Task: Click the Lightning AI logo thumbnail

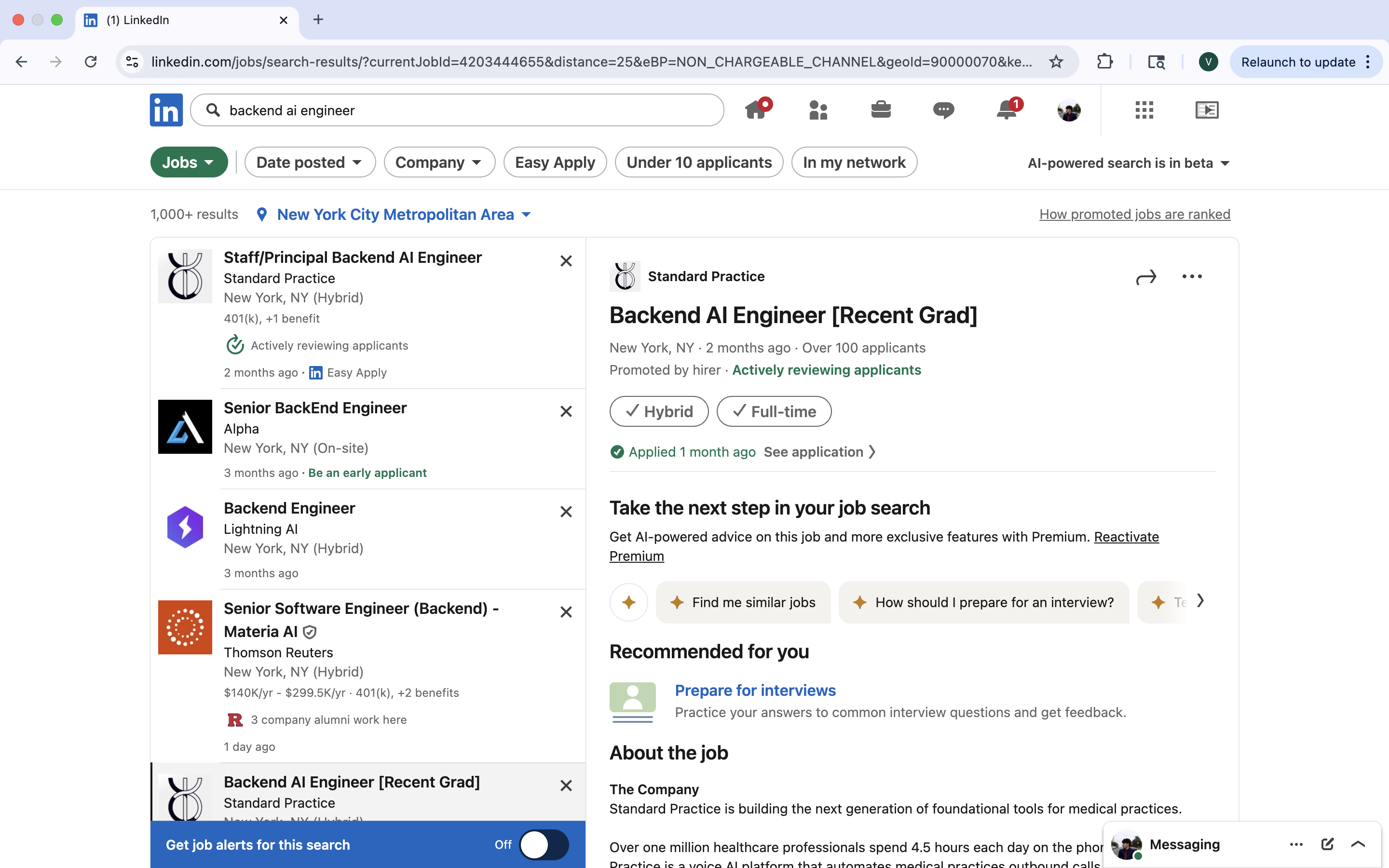Action: (x=185, y=527)
